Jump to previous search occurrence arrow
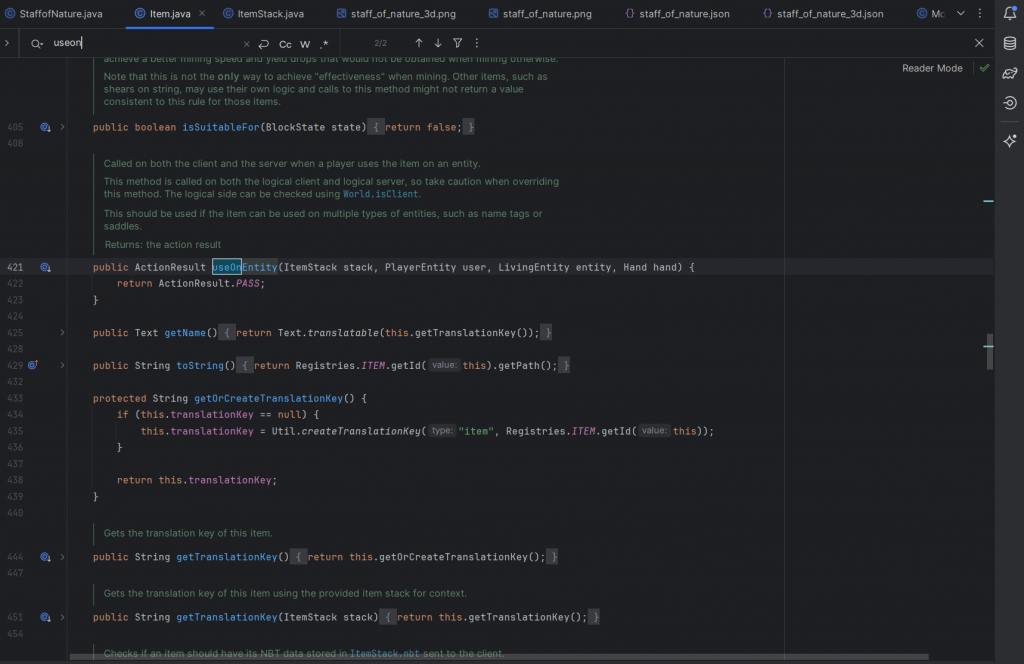The height and width of the screenshot is (664, 1024). point(419,44)
